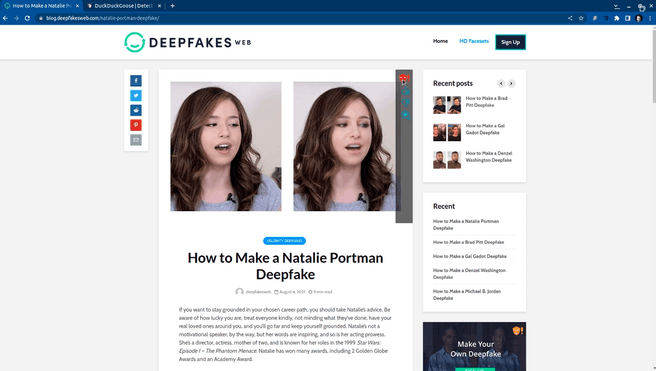This screenshot has height=371, width=656.
Task: Open the extensions puzzle icon
Action: click(617, 18)
